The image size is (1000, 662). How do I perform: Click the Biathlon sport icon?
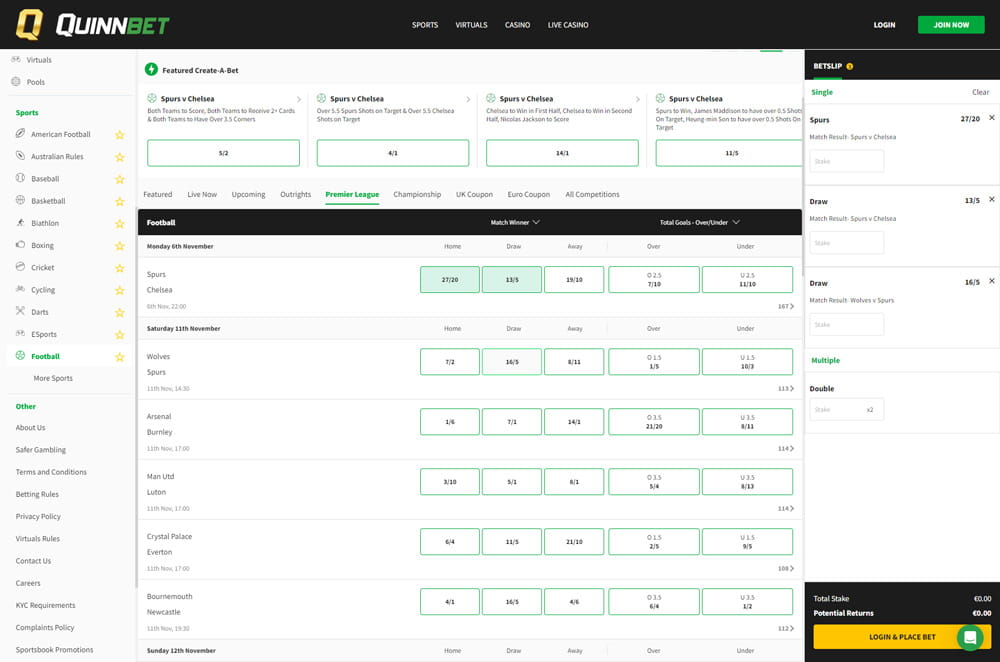click(x=20, y=223)
